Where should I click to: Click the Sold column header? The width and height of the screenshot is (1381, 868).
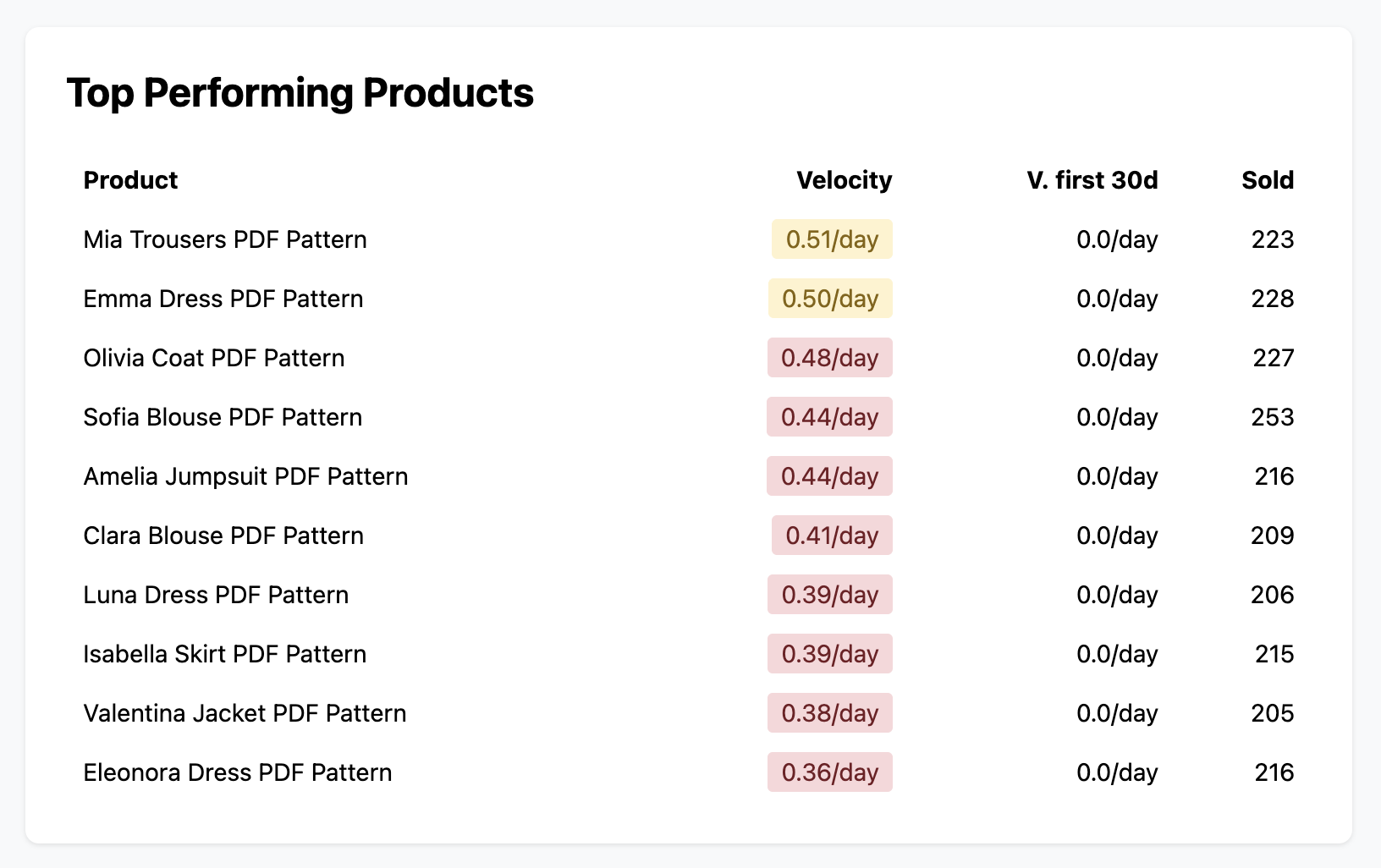(x=1267, y=180)
